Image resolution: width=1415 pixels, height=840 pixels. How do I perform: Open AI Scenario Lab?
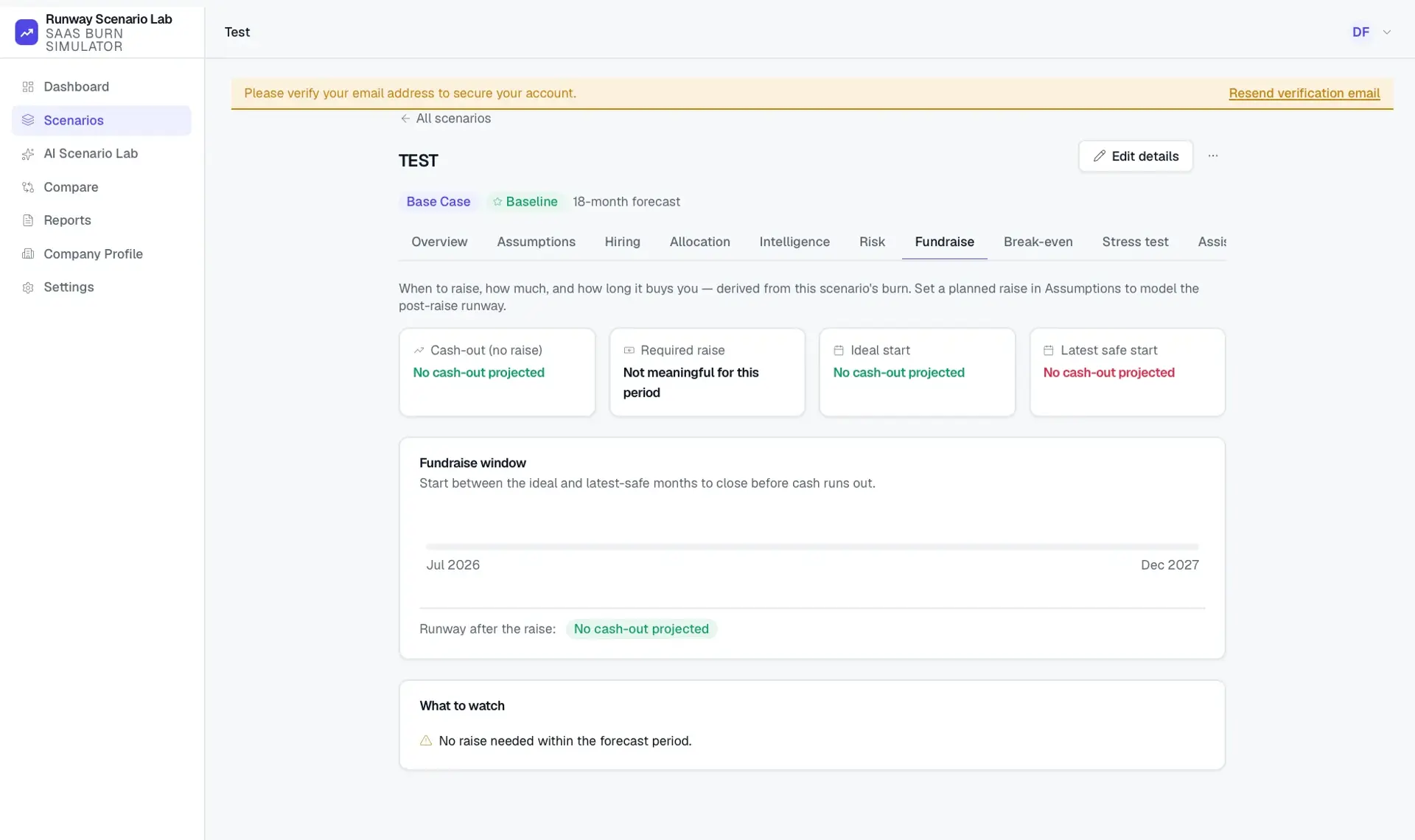102,154
